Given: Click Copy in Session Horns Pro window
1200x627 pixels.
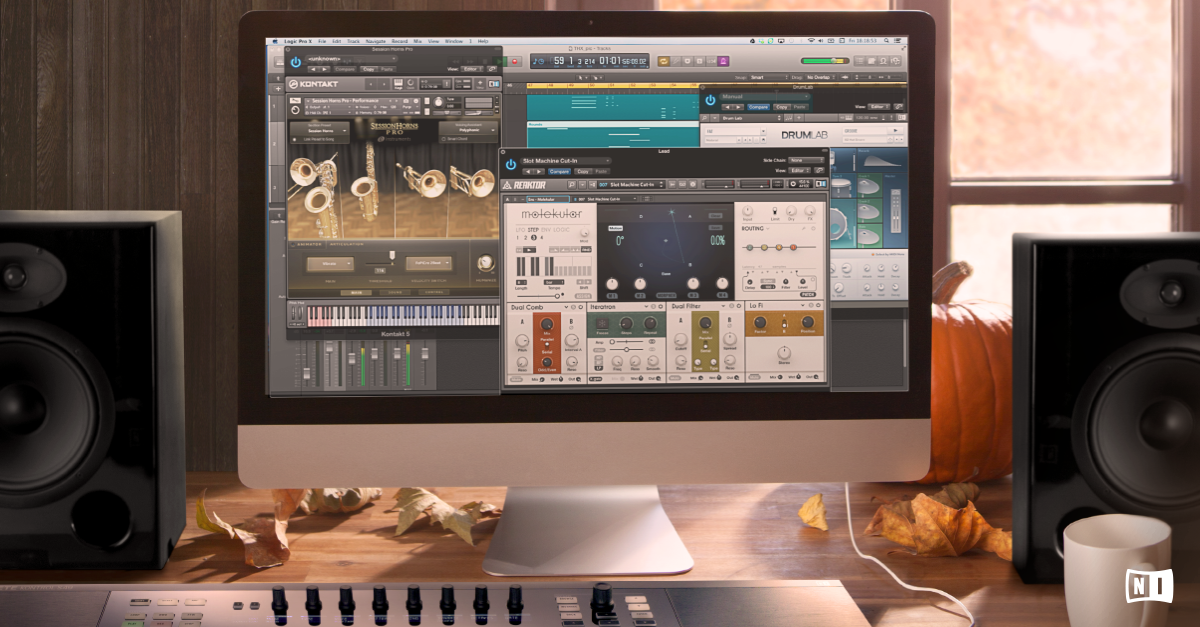Looking at the screenshot, I should tap(368, 69).
